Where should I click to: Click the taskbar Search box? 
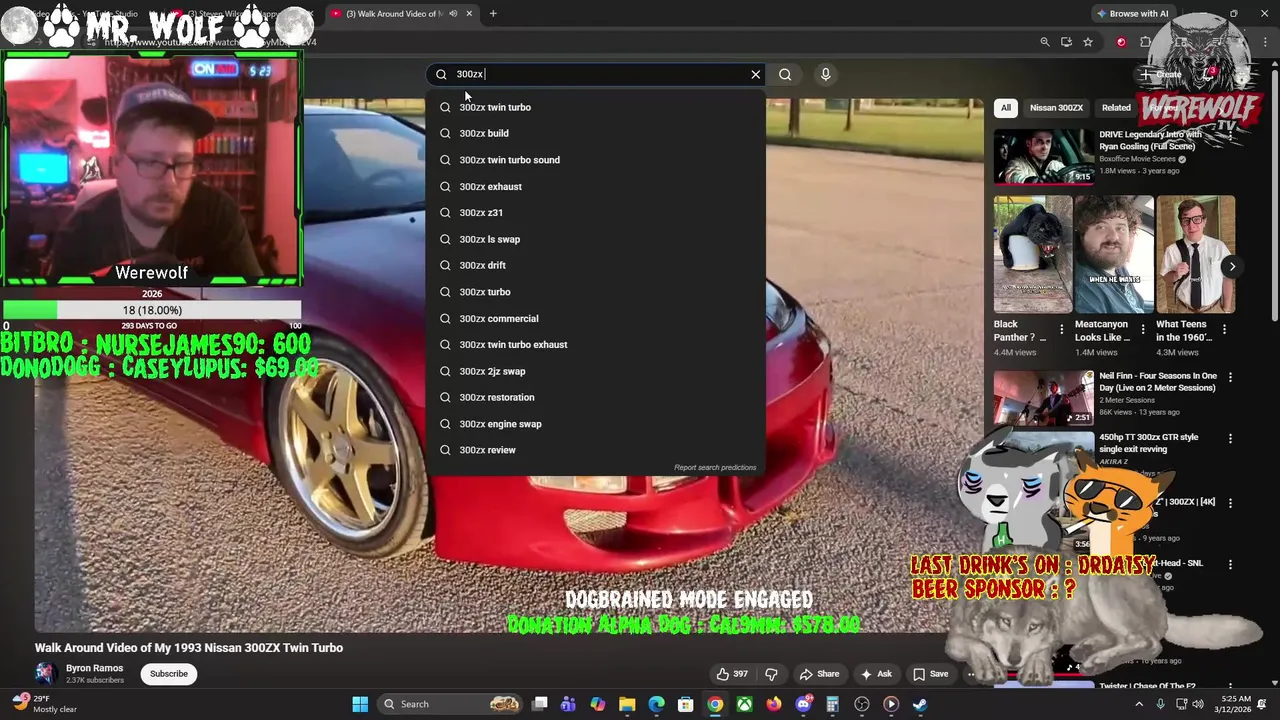(450, 704)
